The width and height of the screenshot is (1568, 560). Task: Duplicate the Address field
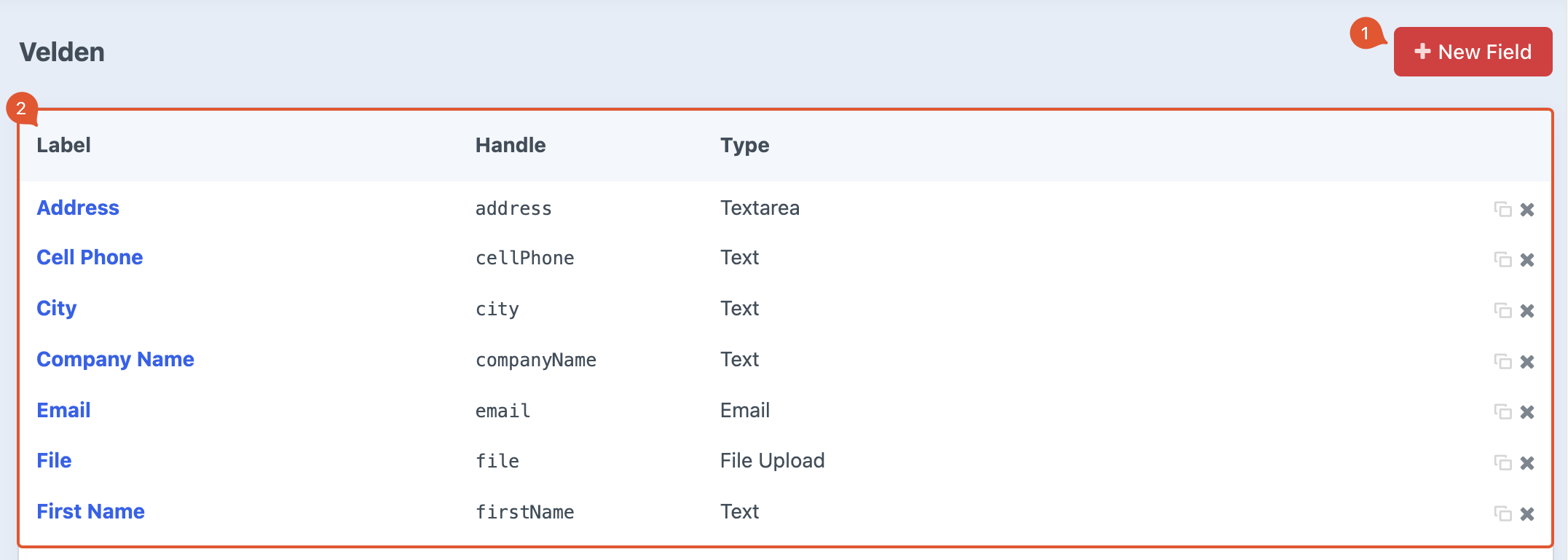pos(1502,210)
